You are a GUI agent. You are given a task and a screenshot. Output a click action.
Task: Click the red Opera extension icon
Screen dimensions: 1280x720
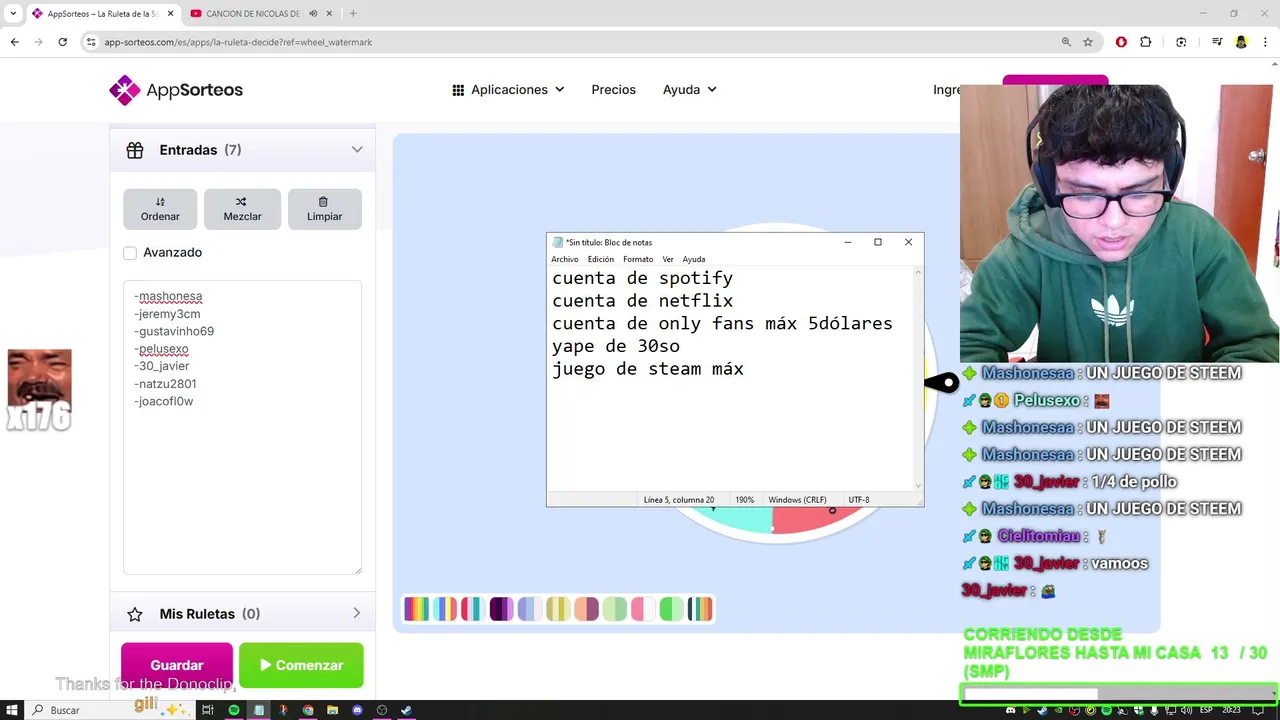tap(1121, 42)
